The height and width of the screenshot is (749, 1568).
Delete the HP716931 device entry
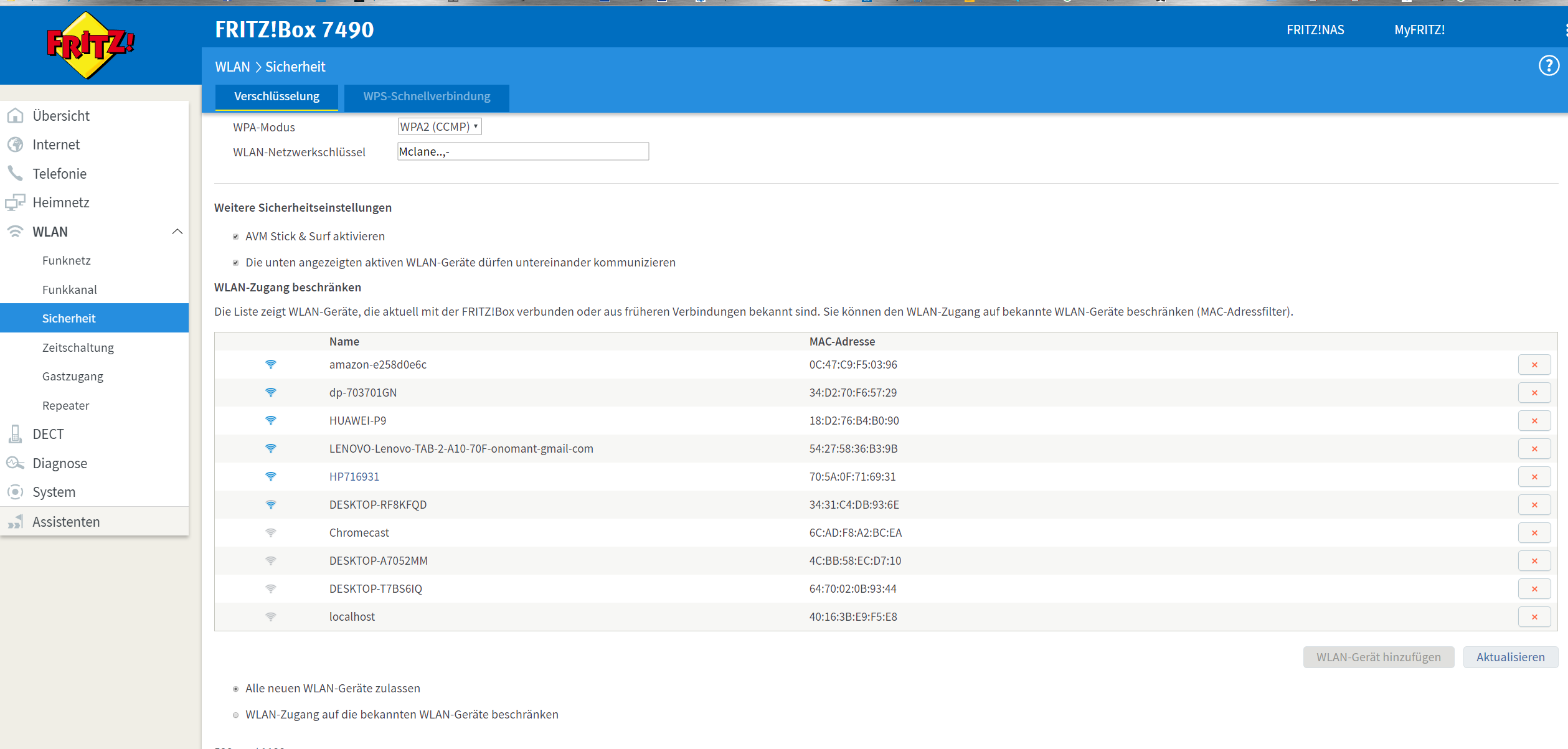[1534, 477]
